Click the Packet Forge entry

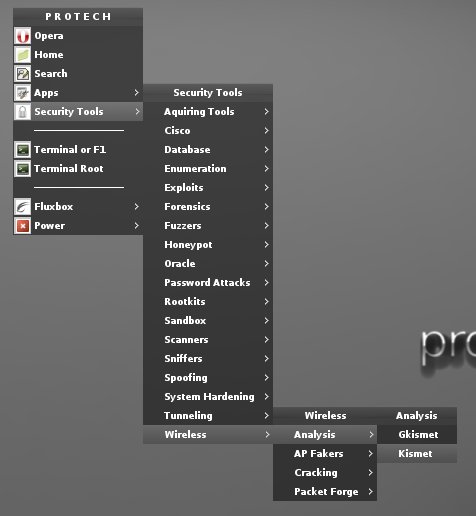325,492
